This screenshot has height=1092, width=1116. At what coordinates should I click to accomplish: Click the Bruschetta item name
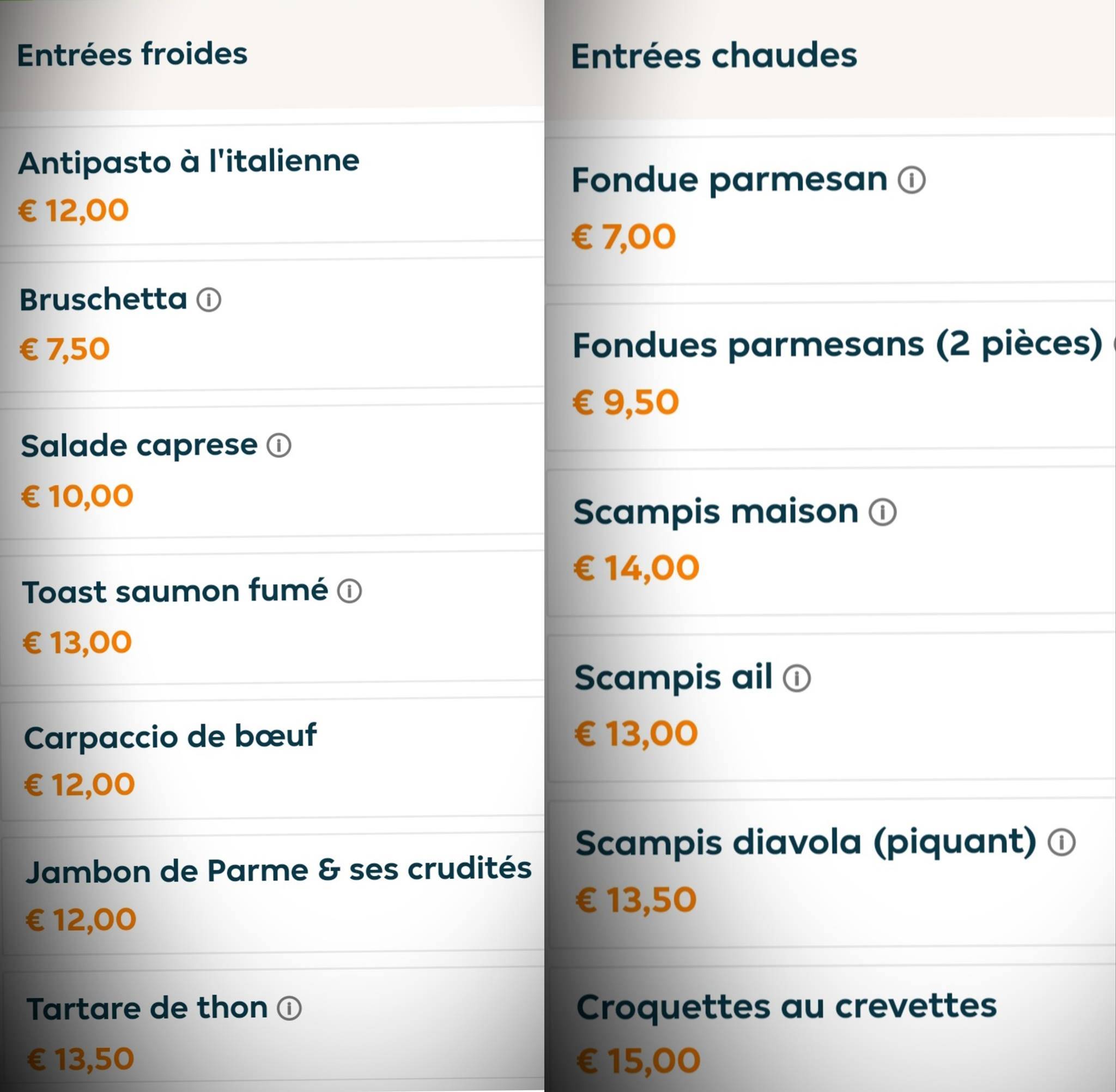pos(102,298)
